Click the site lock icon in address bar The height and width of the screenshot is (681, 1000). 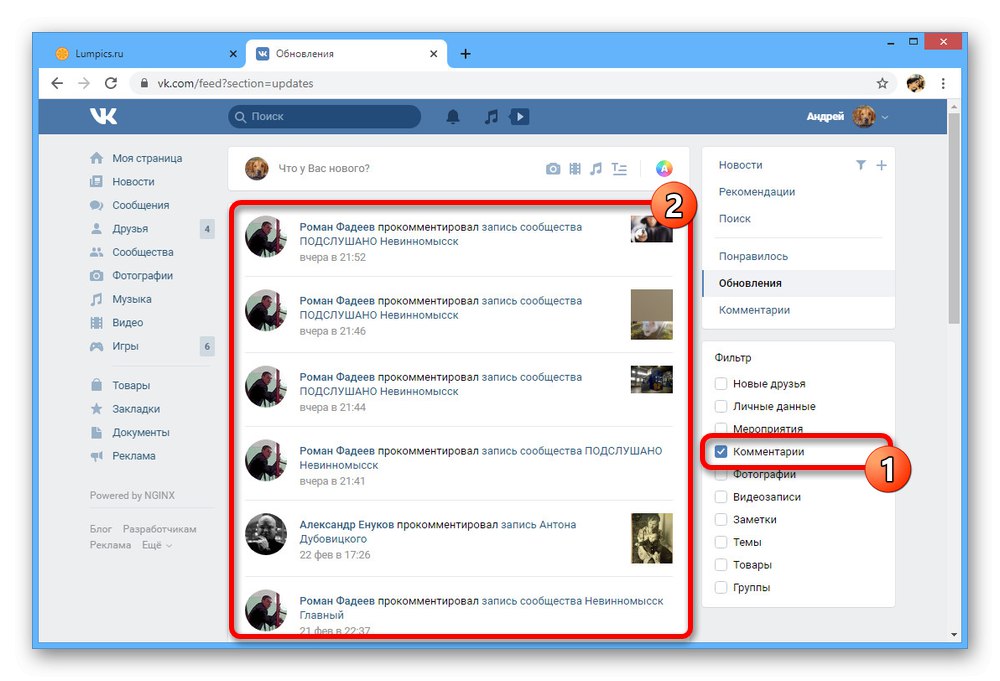pyautogui.click(x=144, y=83)
